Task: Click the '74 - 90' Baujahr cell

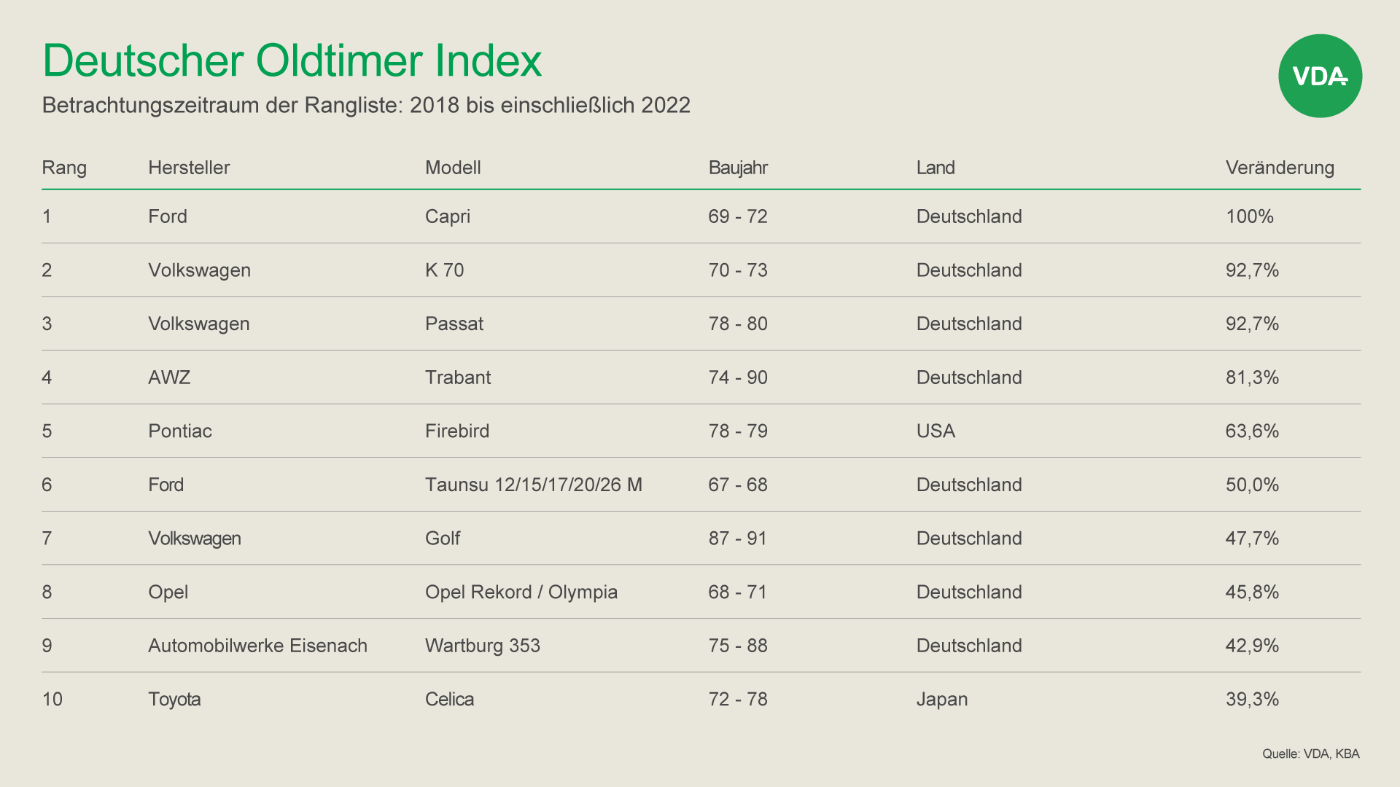Action: pyautogui.click(x=738, y=377)
